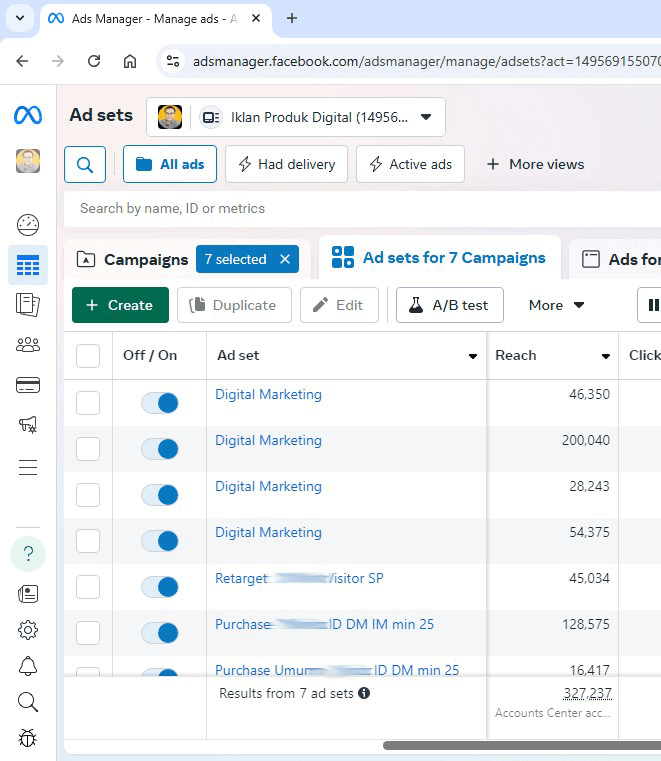Screen dimensions: 661x761
Task: Switch to the Campaigns tab
Action: 133,259
